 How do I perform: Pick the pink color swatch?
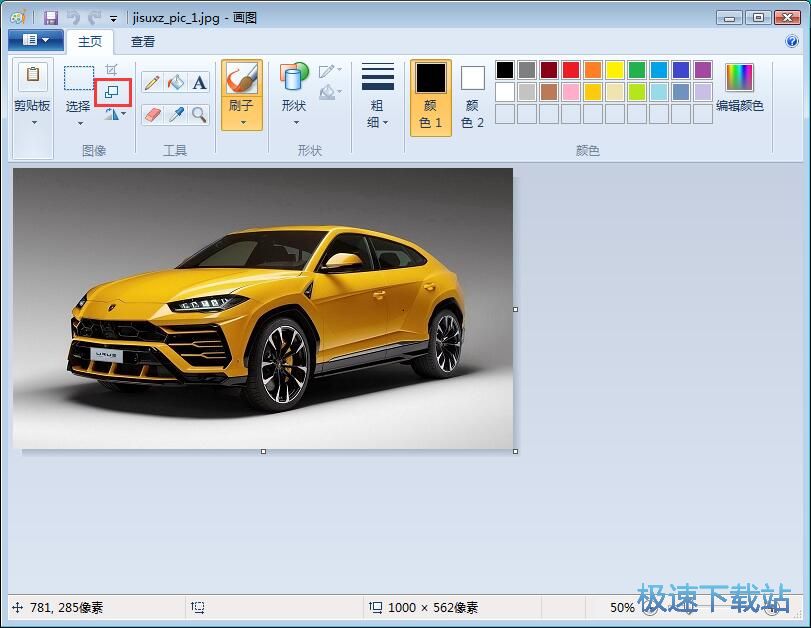coord(571,92)
